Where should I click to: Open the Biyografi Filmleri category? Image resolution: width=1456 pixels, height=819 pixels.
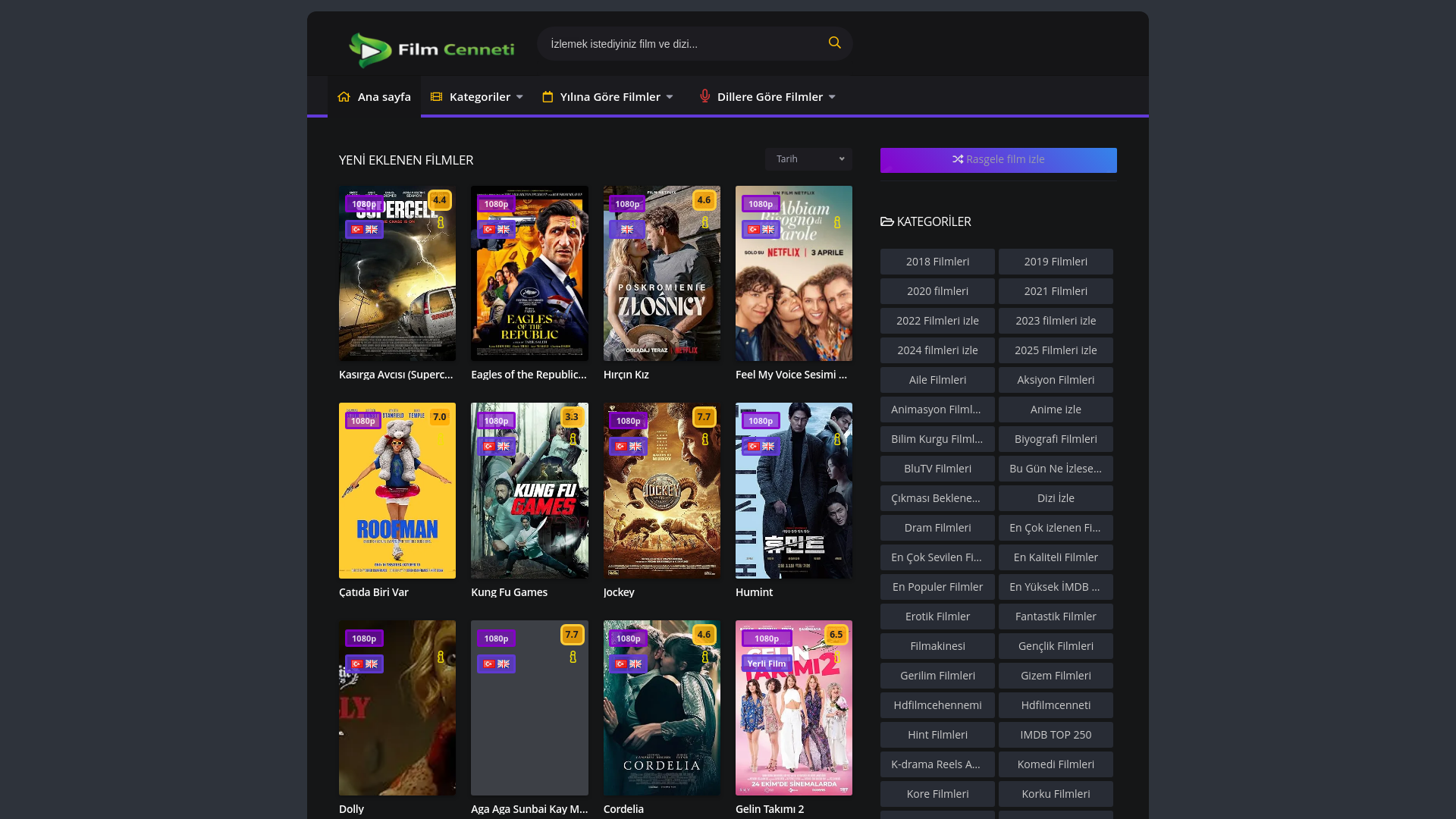point(1056,439)
